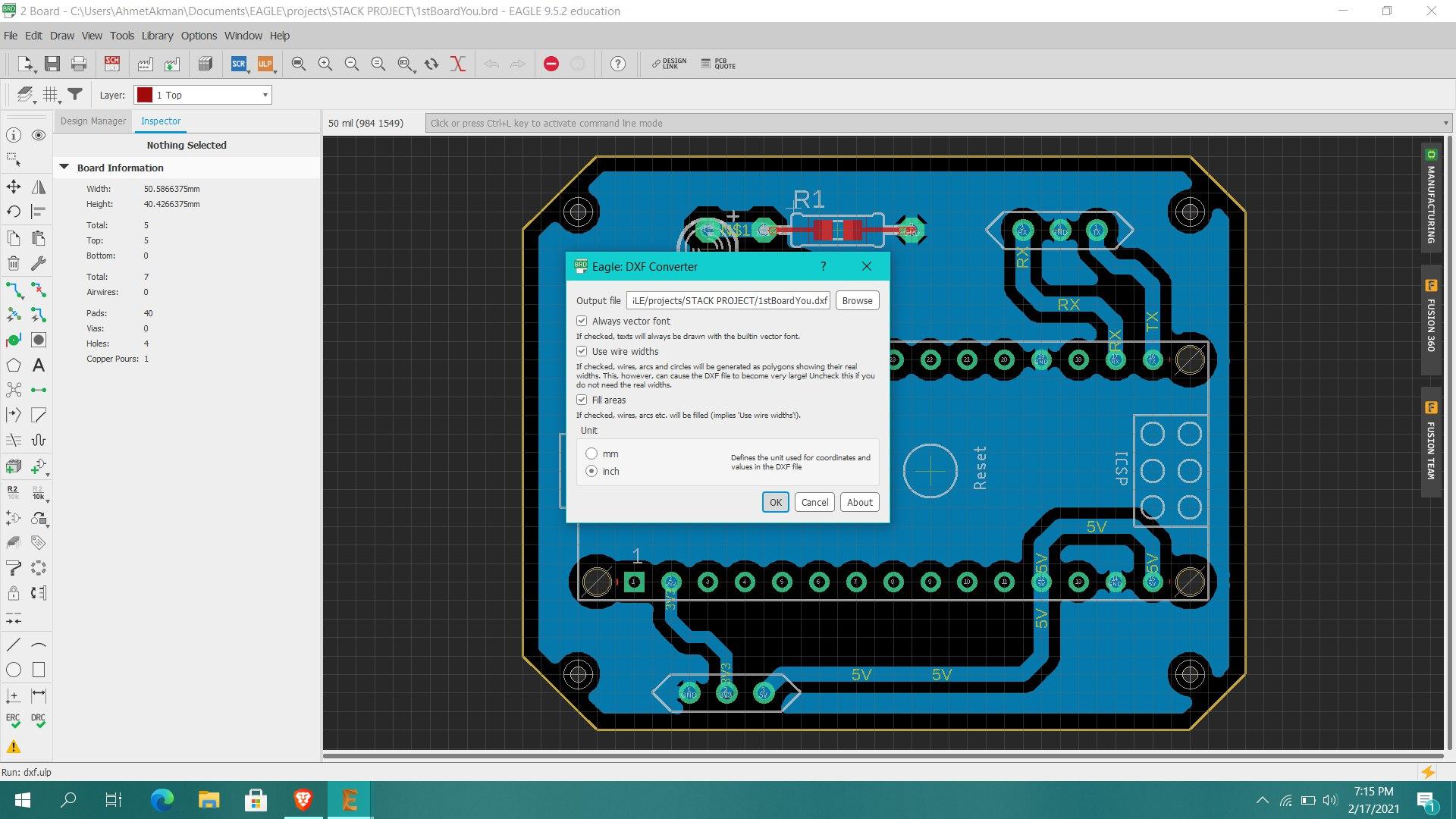Toggle the Always vector font checkbox
The image size is (1456, 819).
coord(582,320)
